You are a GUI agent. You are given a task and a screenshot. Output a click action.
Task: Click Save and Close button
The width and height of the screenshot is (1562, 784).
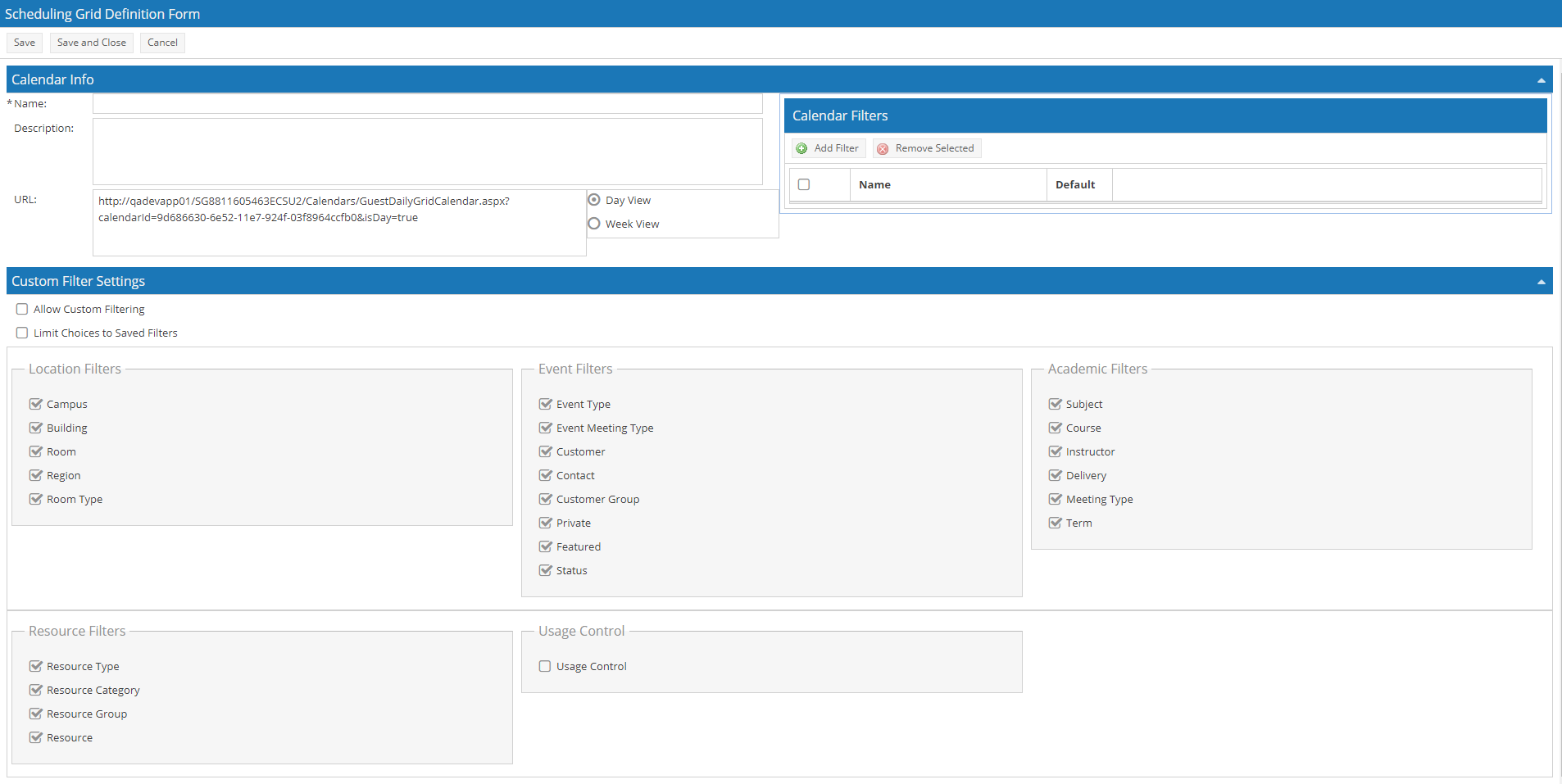click(x=92, y=43)
